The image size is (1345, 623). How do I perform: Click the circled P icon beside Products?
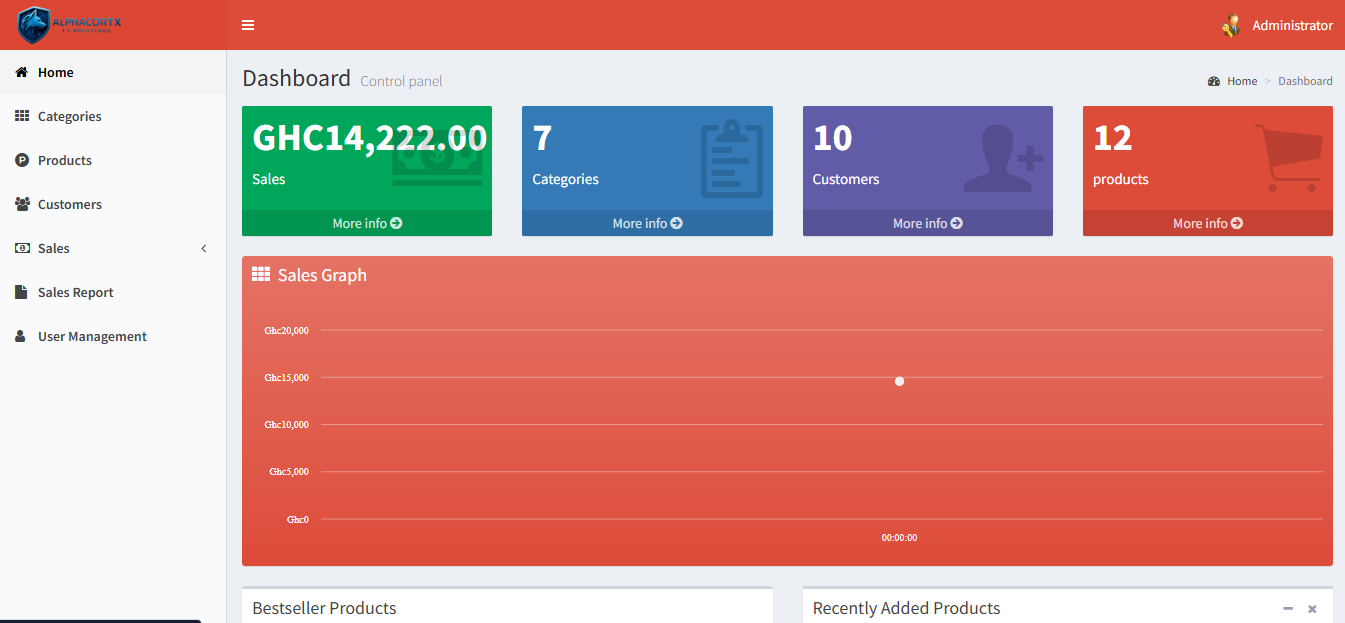coord(21,160)
